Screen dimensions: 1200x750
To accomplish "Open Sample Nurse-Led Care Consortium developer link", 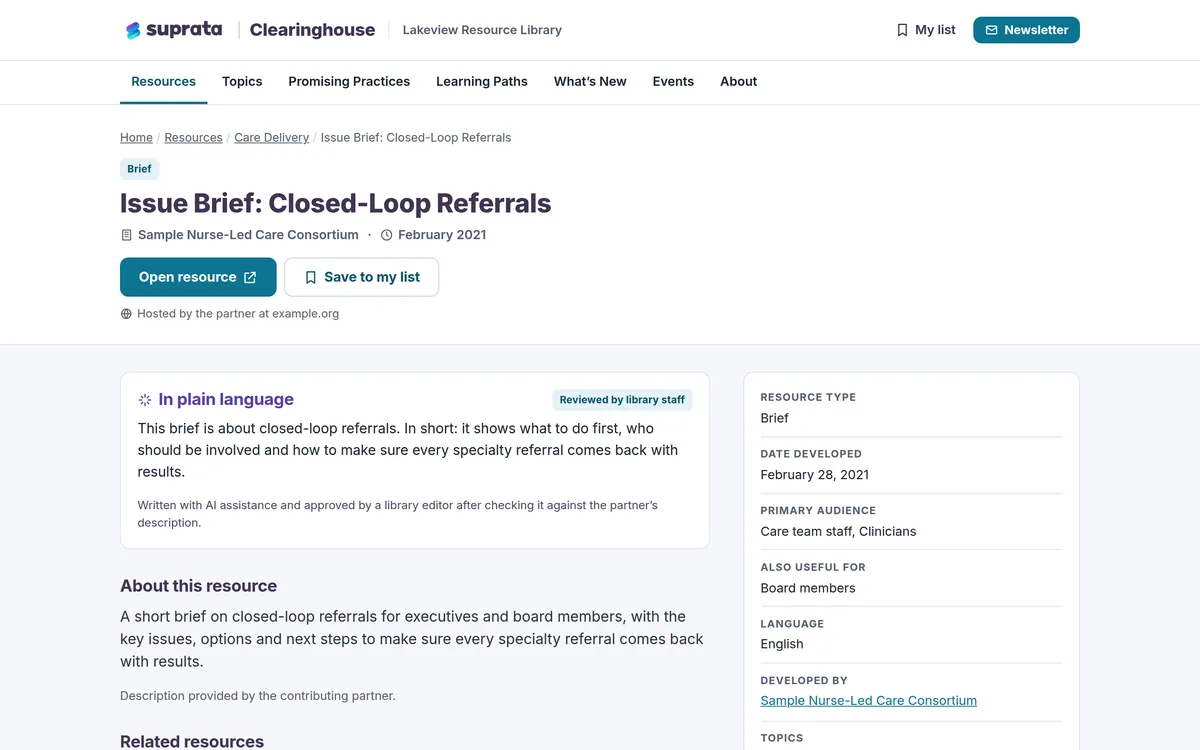I will (x=869, y=701).
